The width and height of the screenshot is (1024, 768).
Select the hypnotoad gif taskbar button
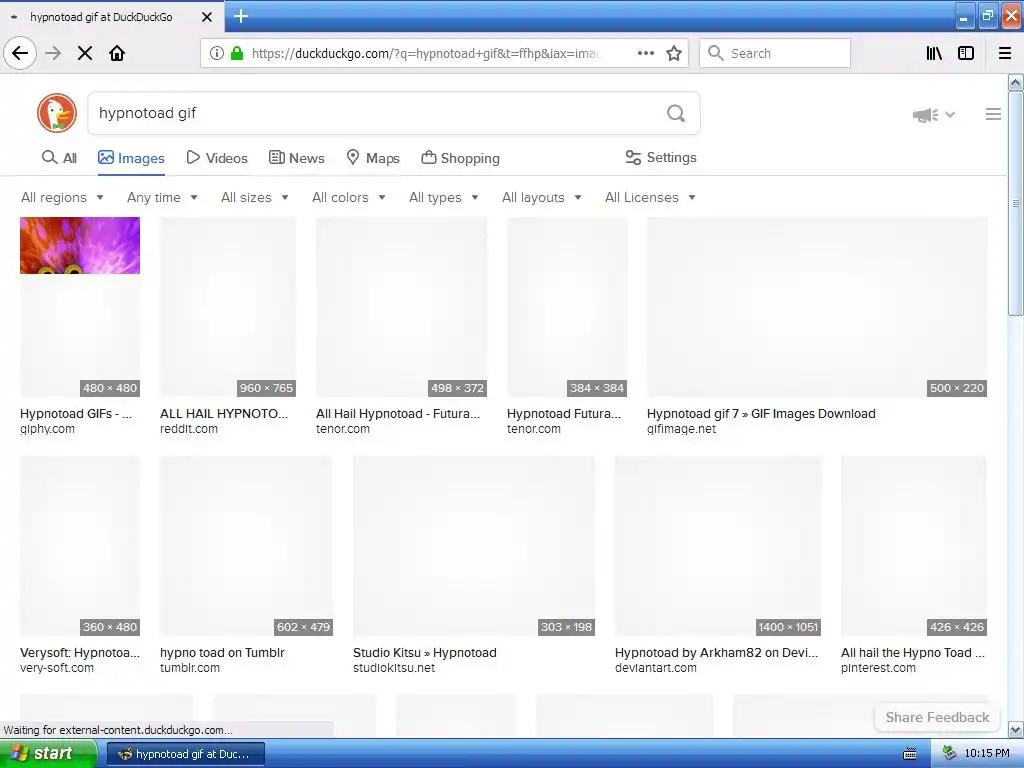click(185, 754)
